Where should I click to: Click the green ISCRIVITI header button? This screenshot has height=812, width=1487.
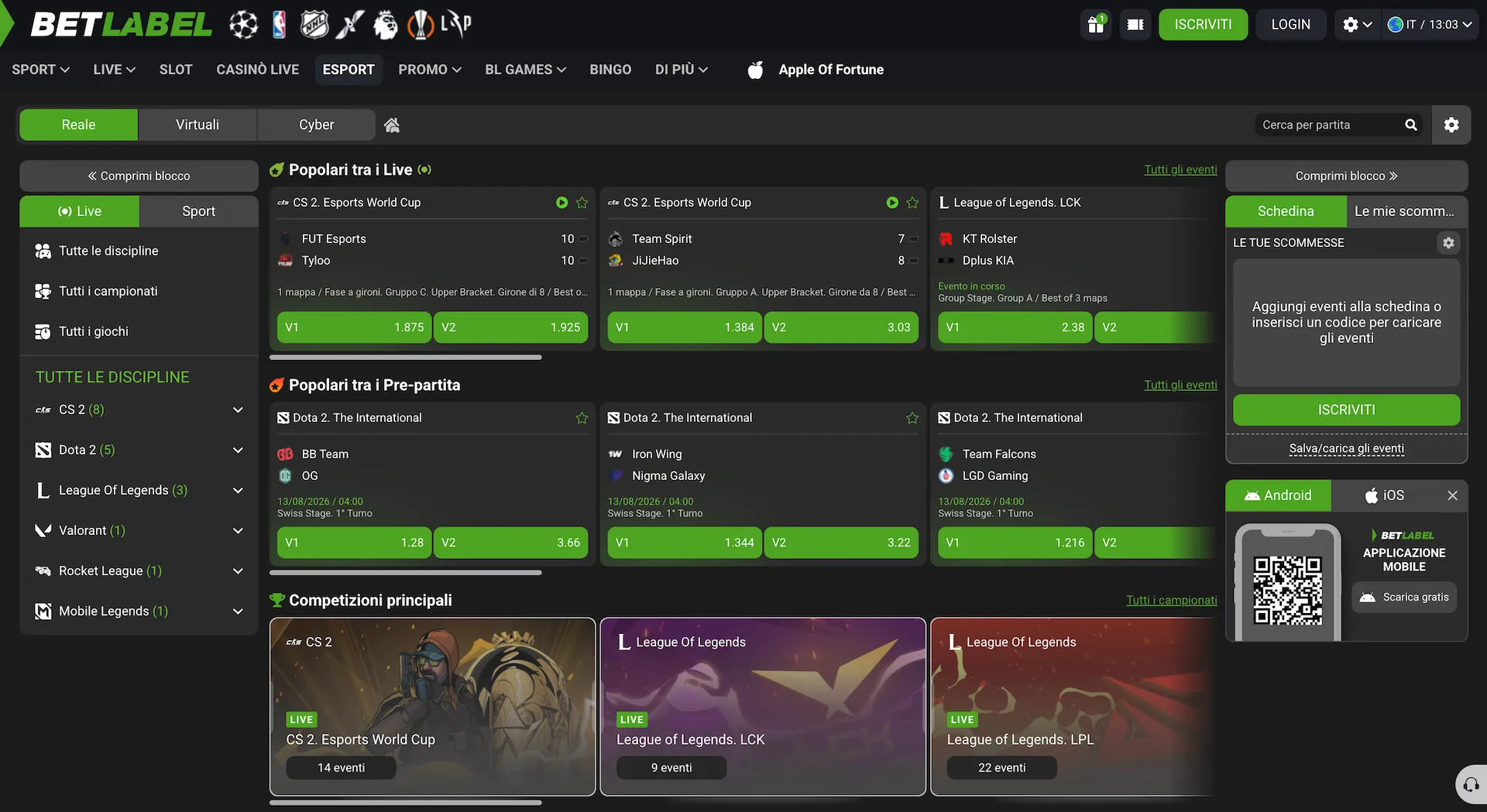(1203, 25)
